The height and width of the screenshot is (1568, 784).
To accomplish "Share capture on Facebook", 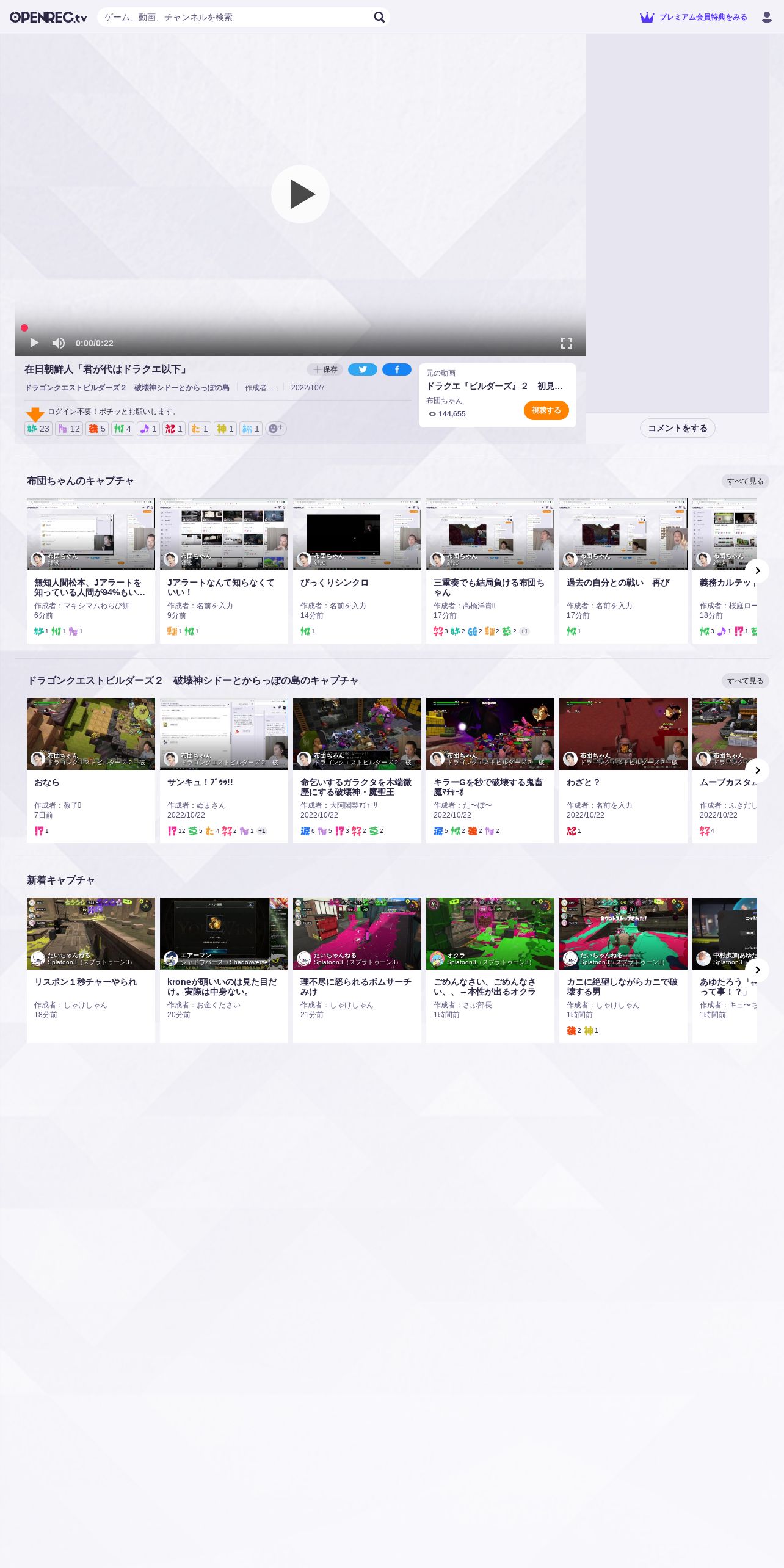I will [x=397, y=369].
